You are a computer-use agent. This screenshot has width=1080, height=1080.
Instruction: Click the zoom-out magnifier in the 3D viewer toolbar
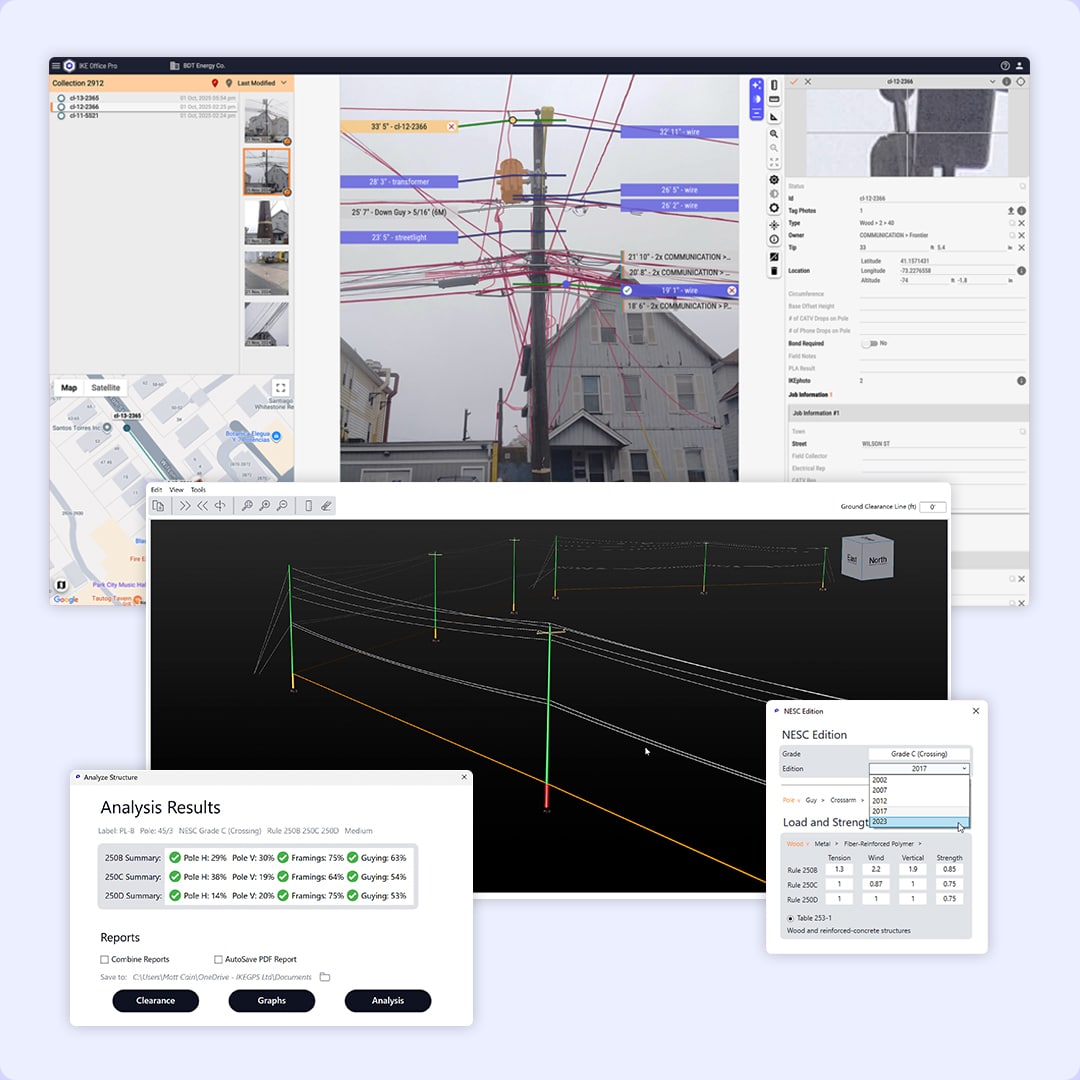pos(282,506)
